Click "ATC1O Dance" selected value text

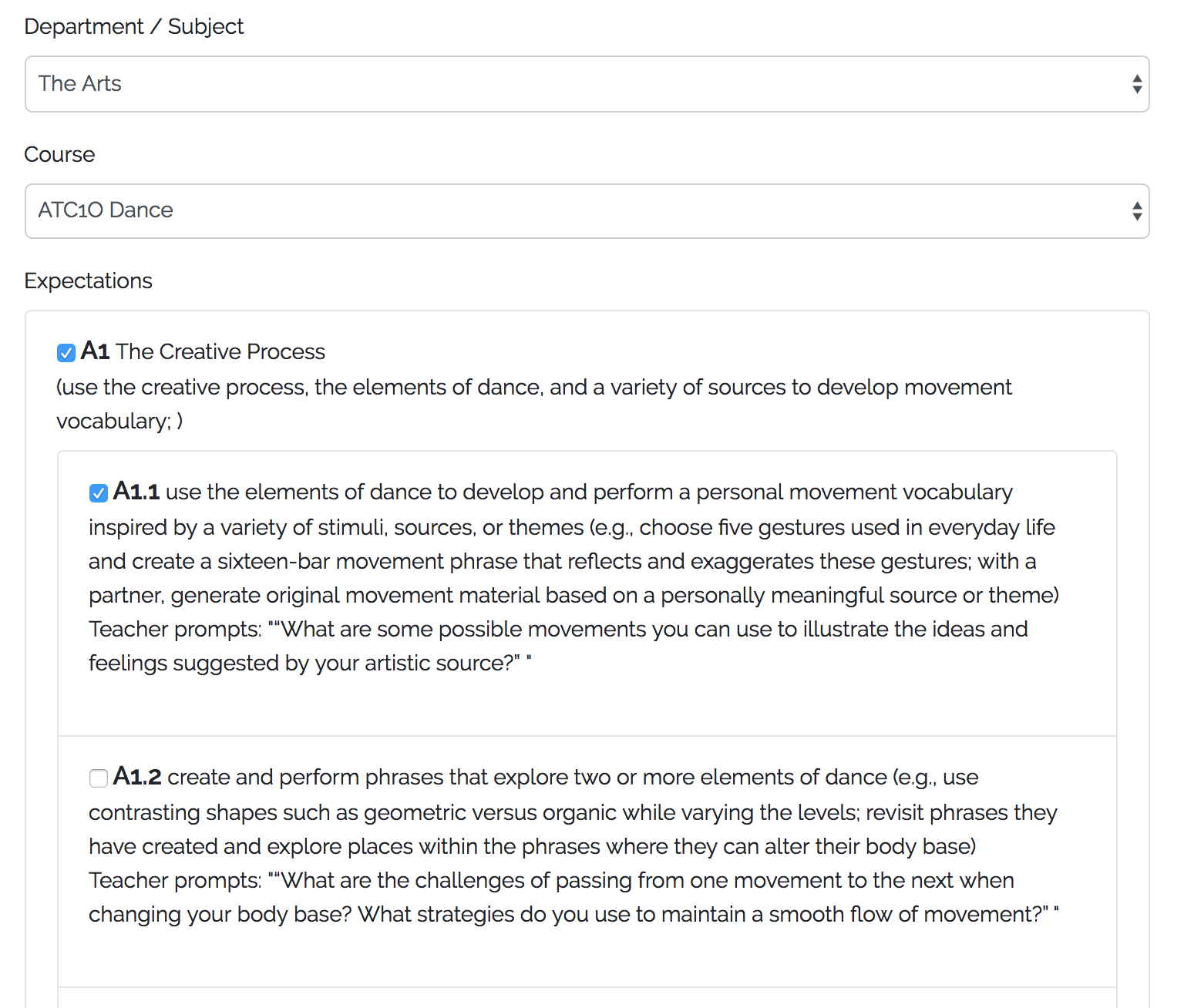pos(106,210)
